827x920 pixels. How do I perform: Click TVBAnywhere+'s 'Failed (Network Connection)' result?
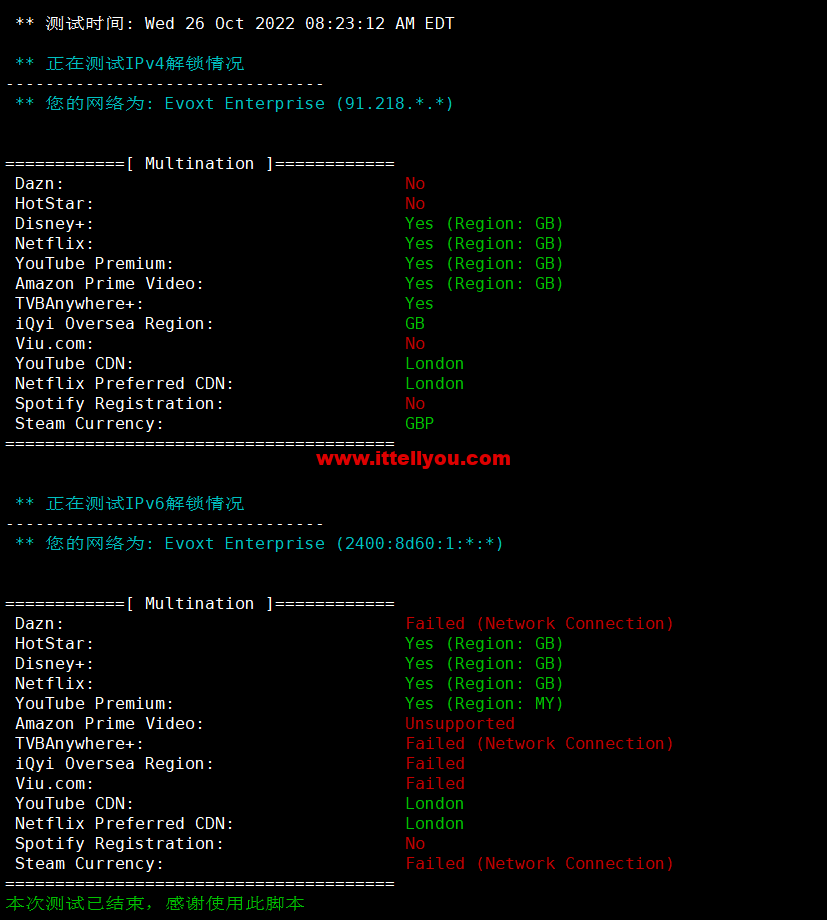(539, 743)
